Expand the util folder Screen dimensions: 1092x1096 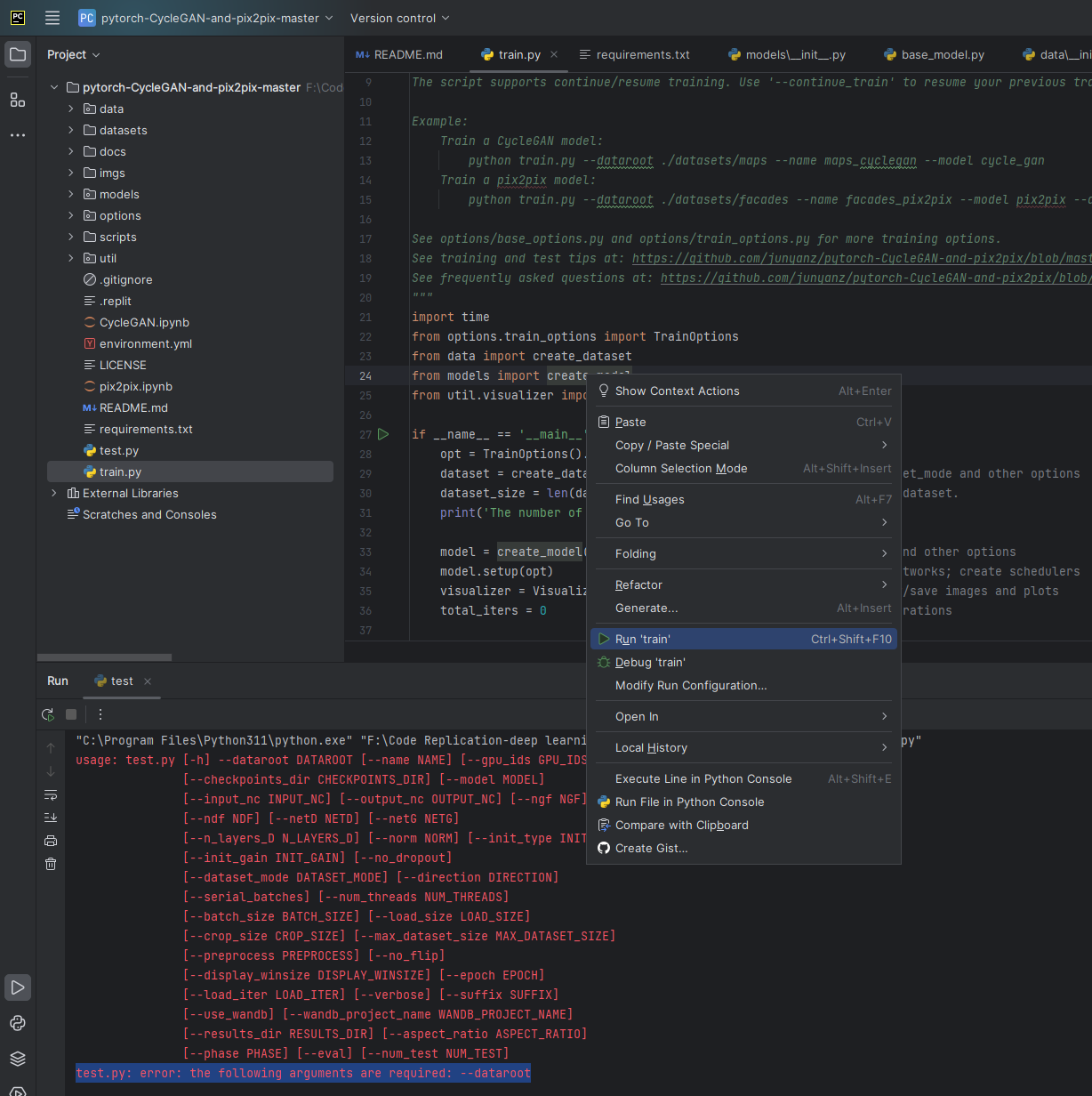pos(71,258)
